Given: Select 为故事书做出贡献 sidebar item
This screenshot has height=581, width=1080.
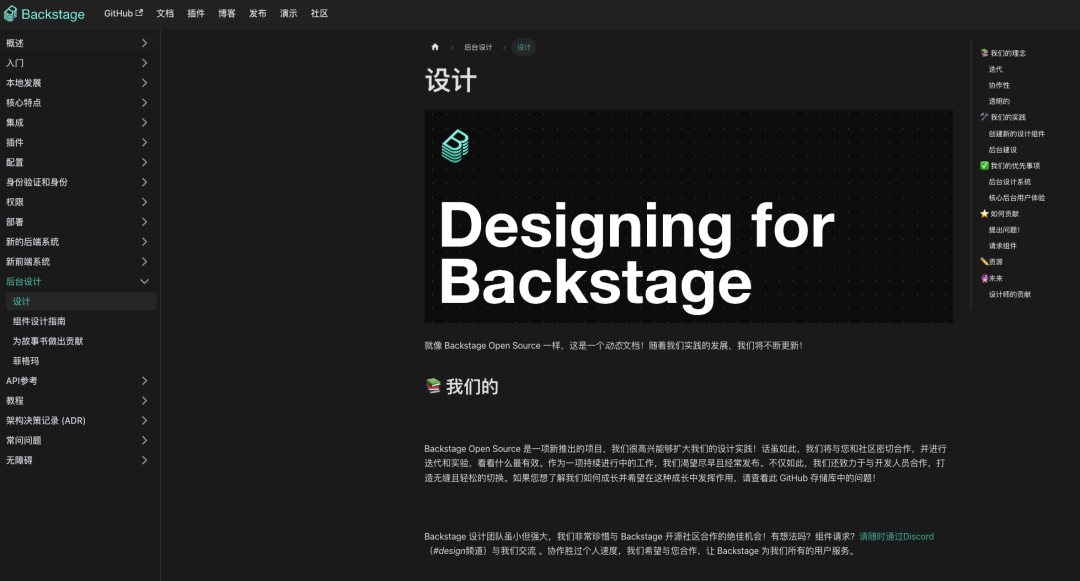Looking at the screenshot, I should tap(48, 341).
